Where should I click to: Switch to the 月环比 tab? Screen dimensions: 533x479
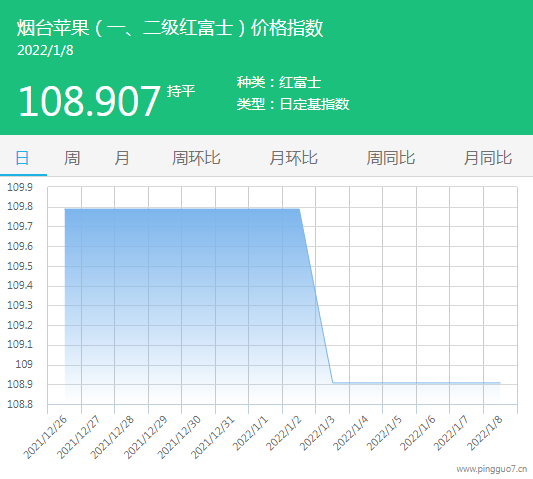(293, 158)
